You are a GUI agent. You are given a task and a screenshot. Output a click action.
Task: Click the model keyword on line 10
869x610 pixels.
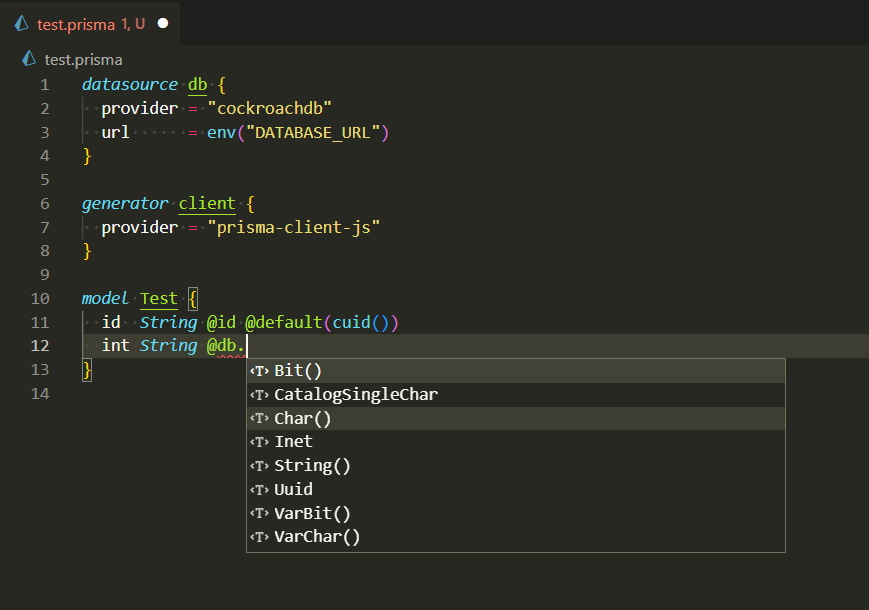point(105,298)
